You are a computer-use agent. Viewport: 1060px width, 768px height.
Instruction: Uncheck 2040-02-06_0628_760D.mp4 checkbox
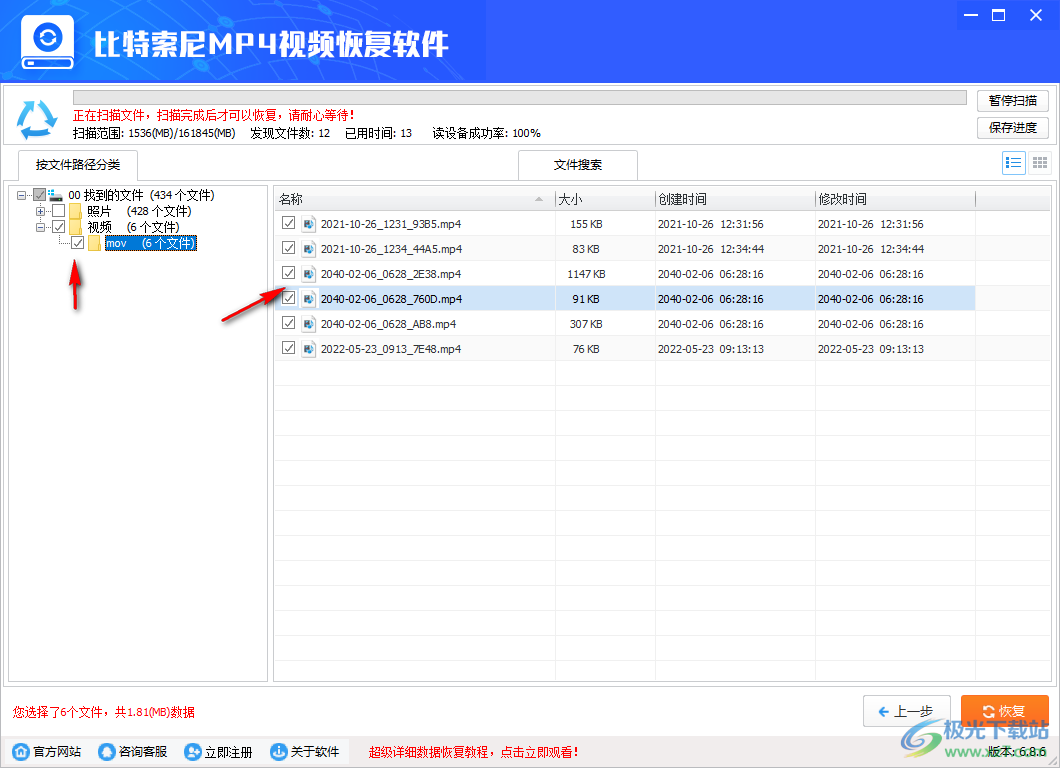pos(289,298)
